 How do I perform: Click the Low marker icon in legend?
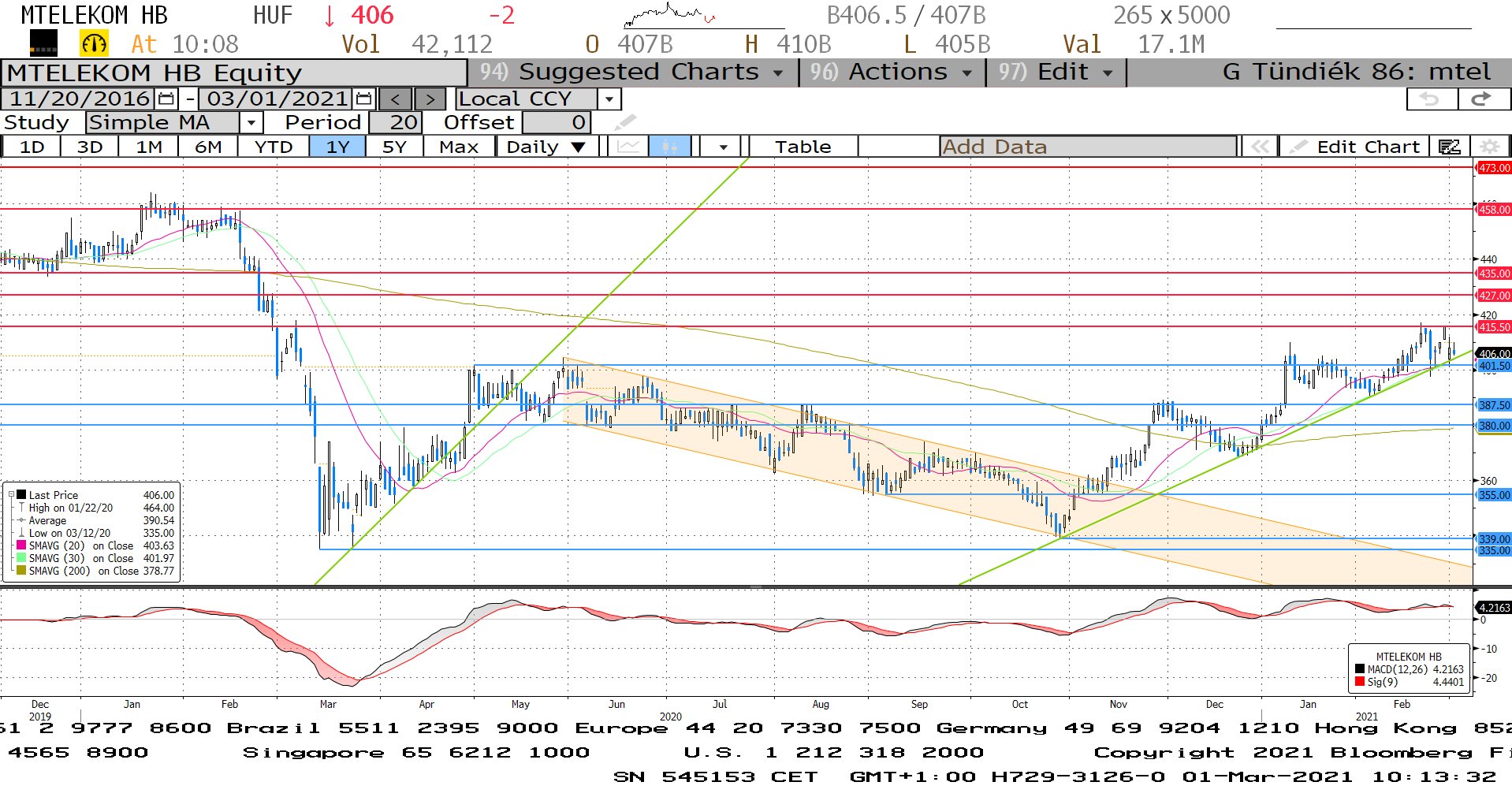21,533
